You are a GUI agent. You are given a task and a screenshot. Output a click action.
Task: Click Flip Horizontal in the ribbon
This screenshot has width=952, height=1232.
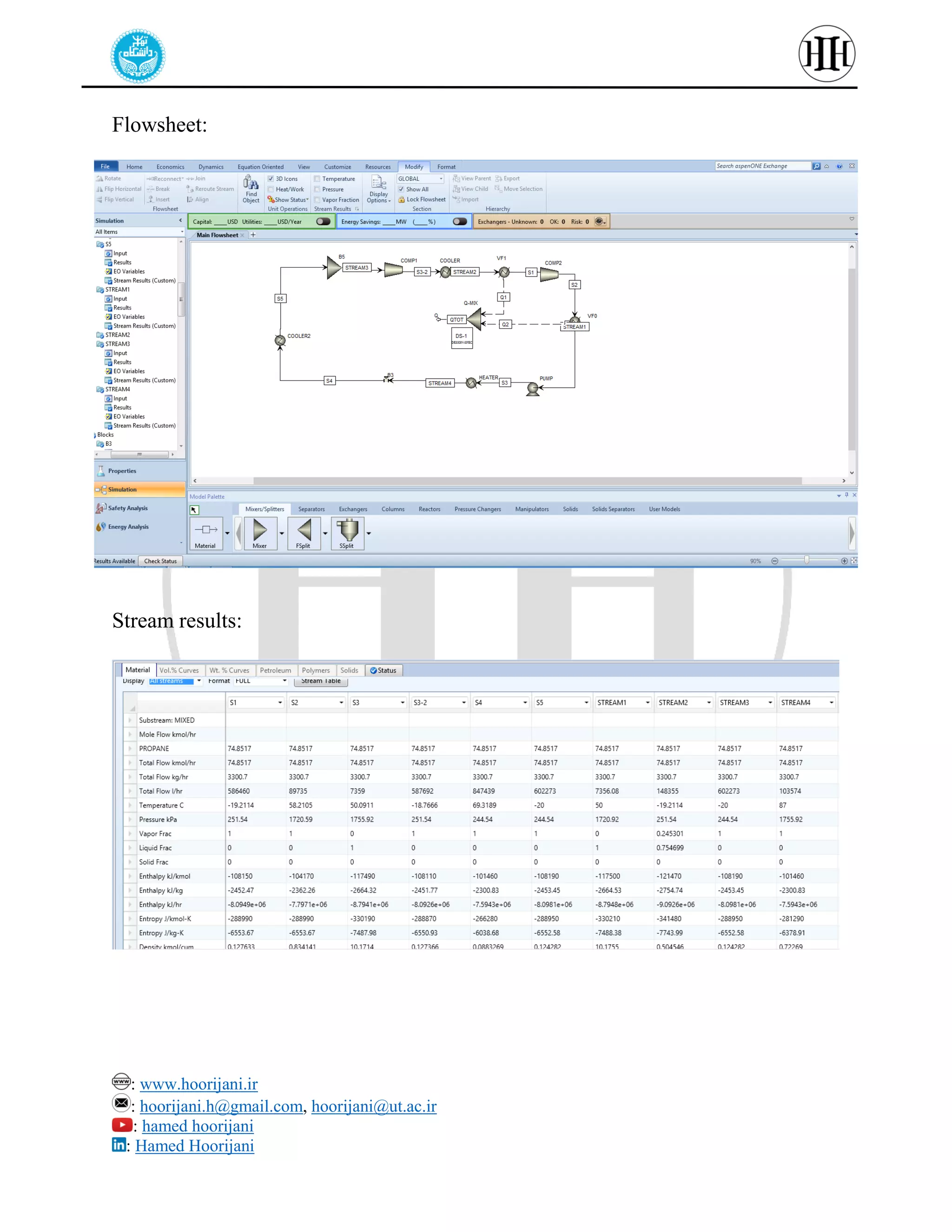click(119, 189)
